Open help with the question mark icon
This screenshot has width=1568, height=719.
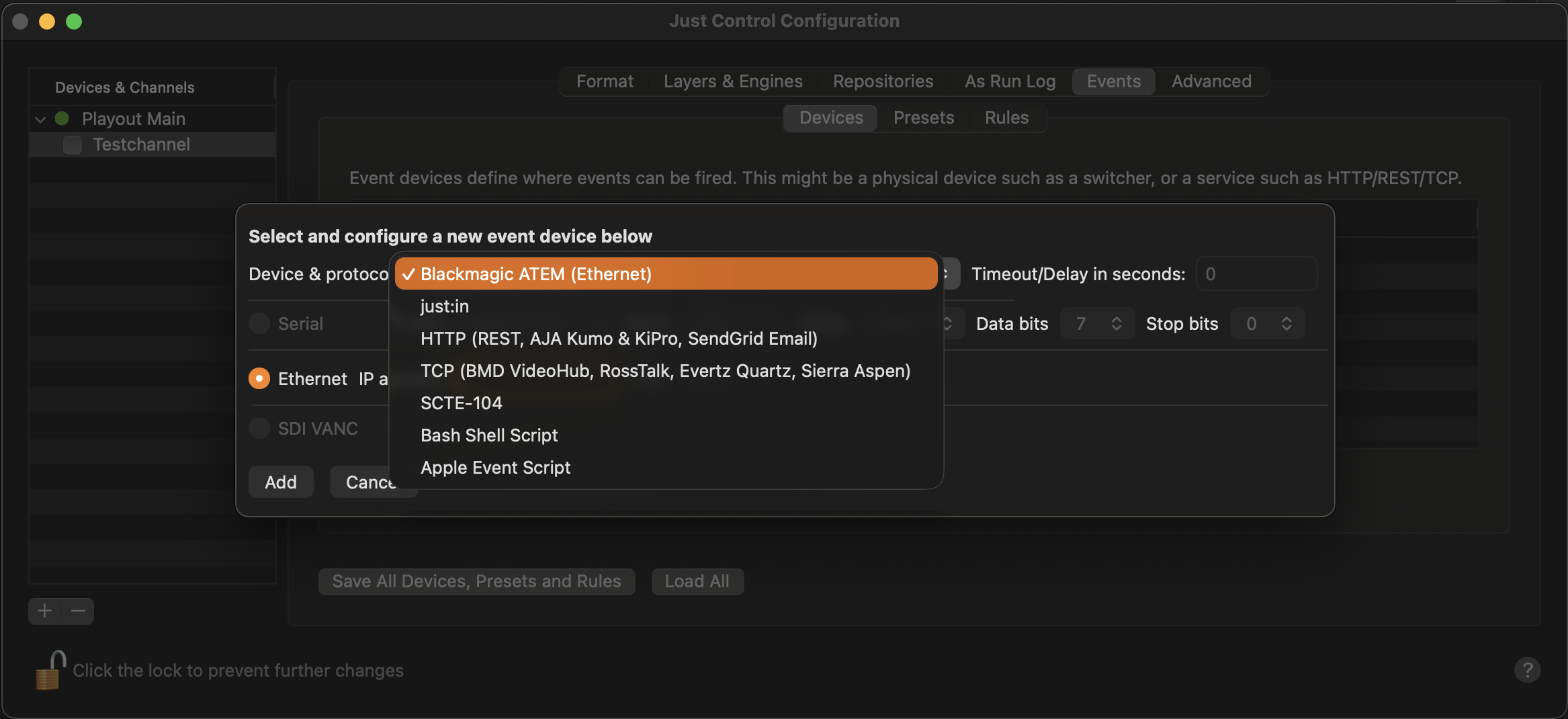(1527, 670)
